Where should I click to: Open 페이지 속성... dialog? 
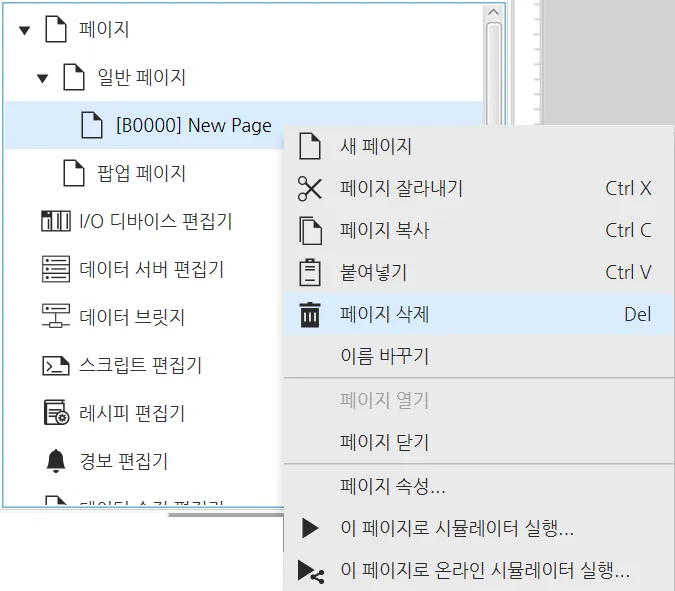(x=392, y=487)
